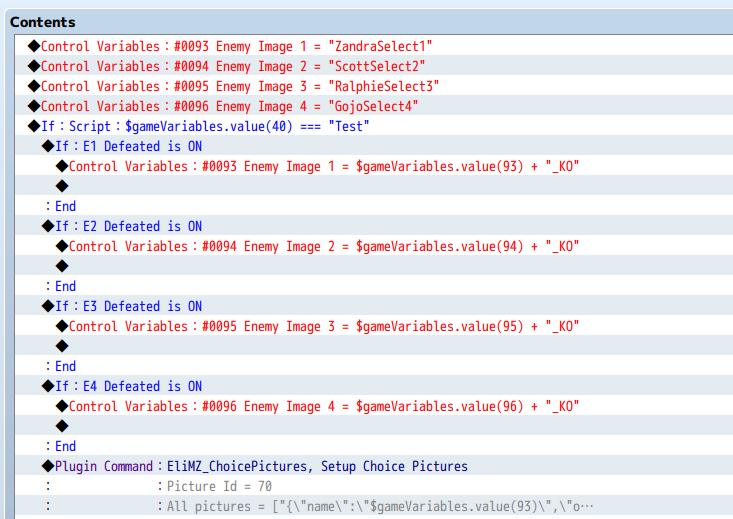
Task: Select the End line of E4 condition
Action: coord(374,446)
